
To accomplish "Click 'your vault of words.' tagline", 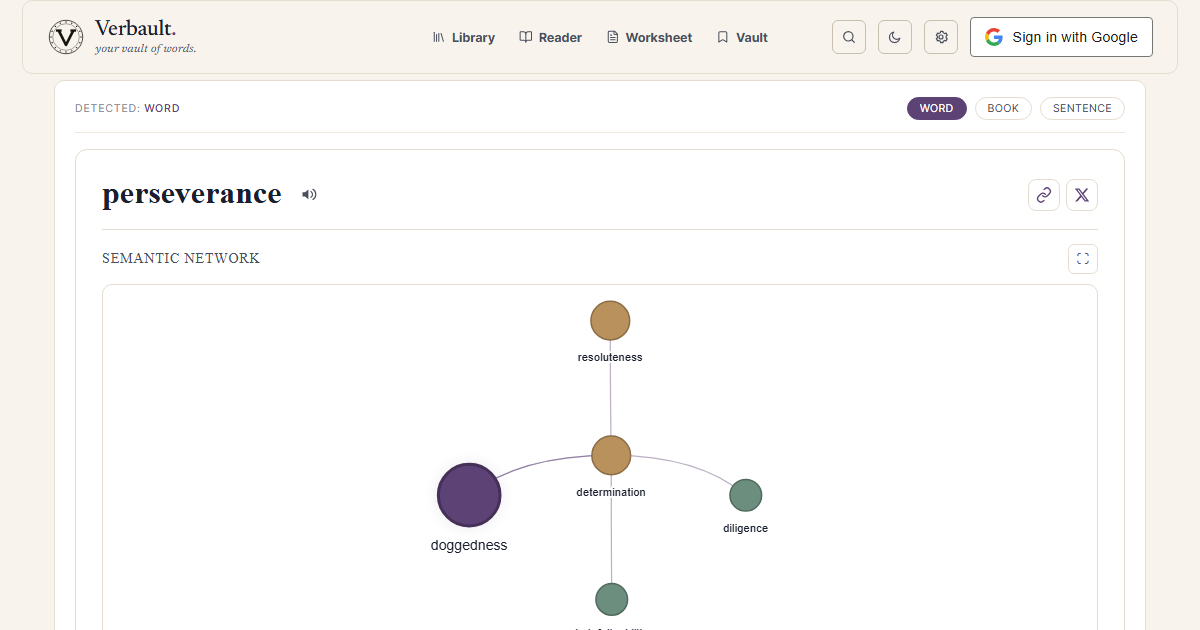I will click(x=145, y=48).
